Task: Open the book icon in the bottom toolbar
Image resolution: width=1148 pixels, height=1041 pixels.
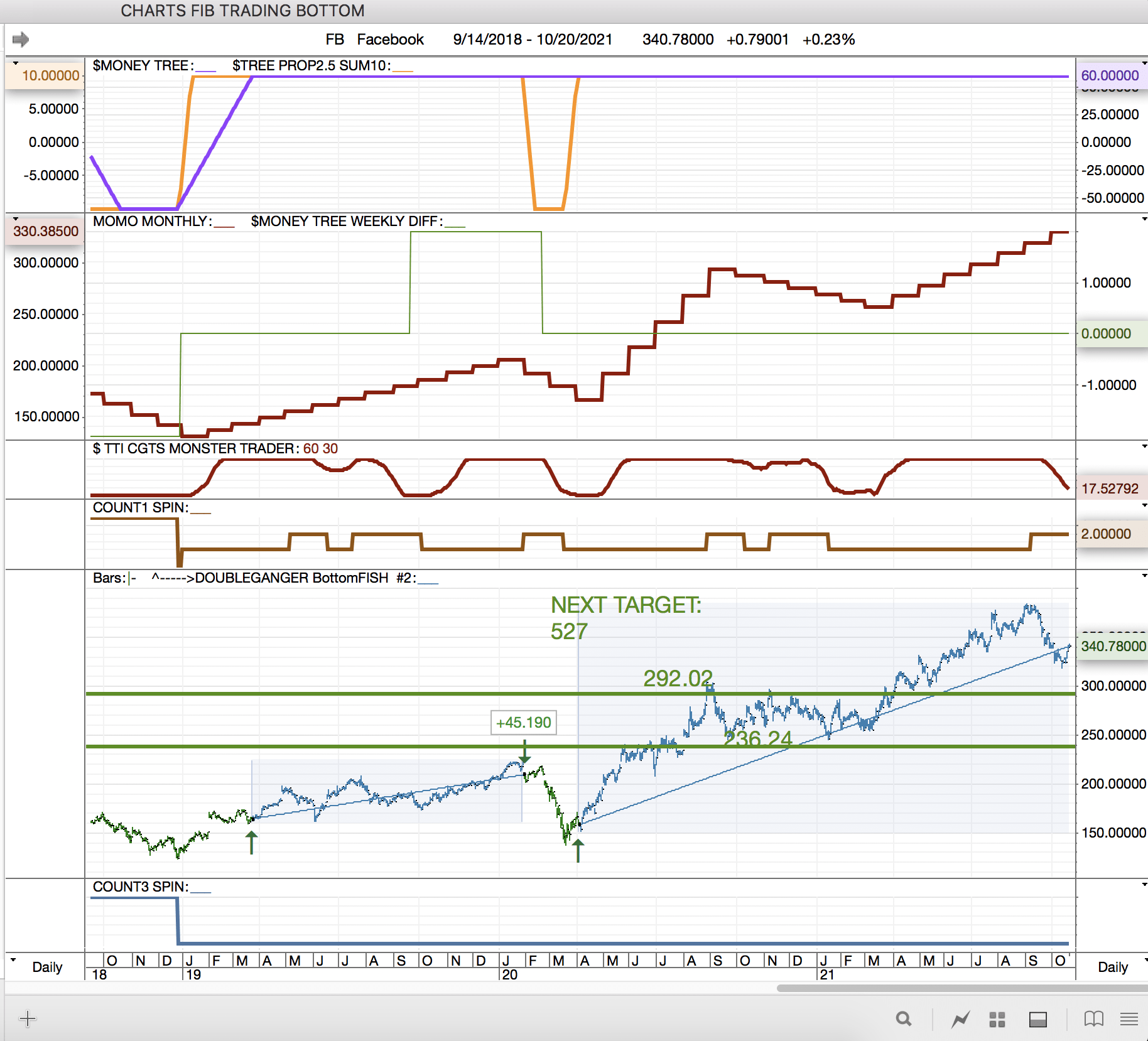Action: [x=1094, y=1019]
